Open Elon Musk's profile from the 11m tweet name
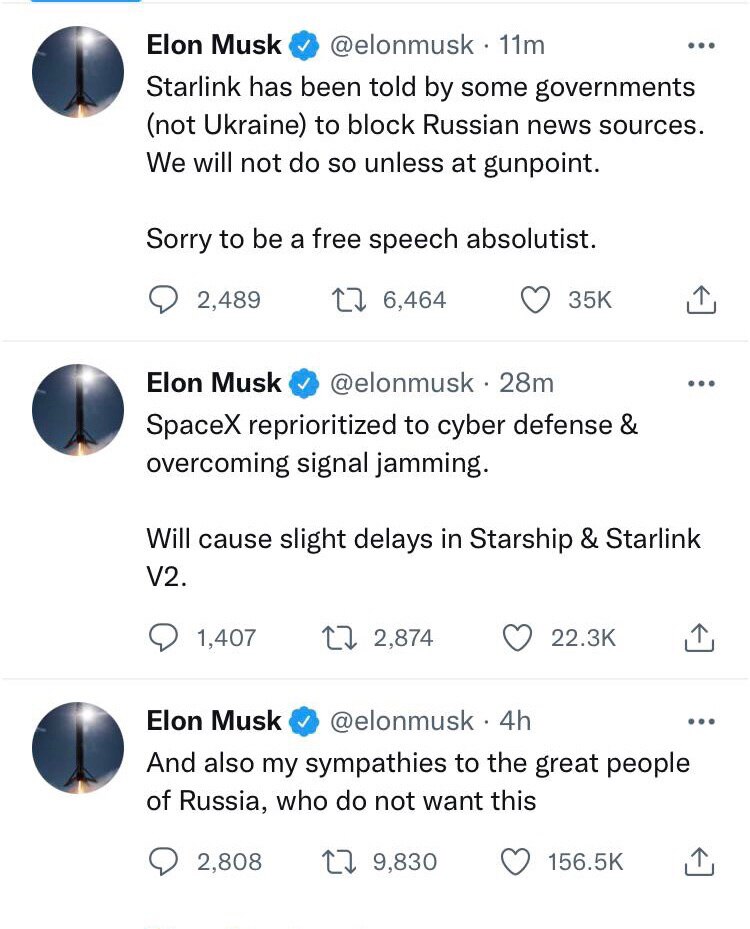 coord(214,45)
